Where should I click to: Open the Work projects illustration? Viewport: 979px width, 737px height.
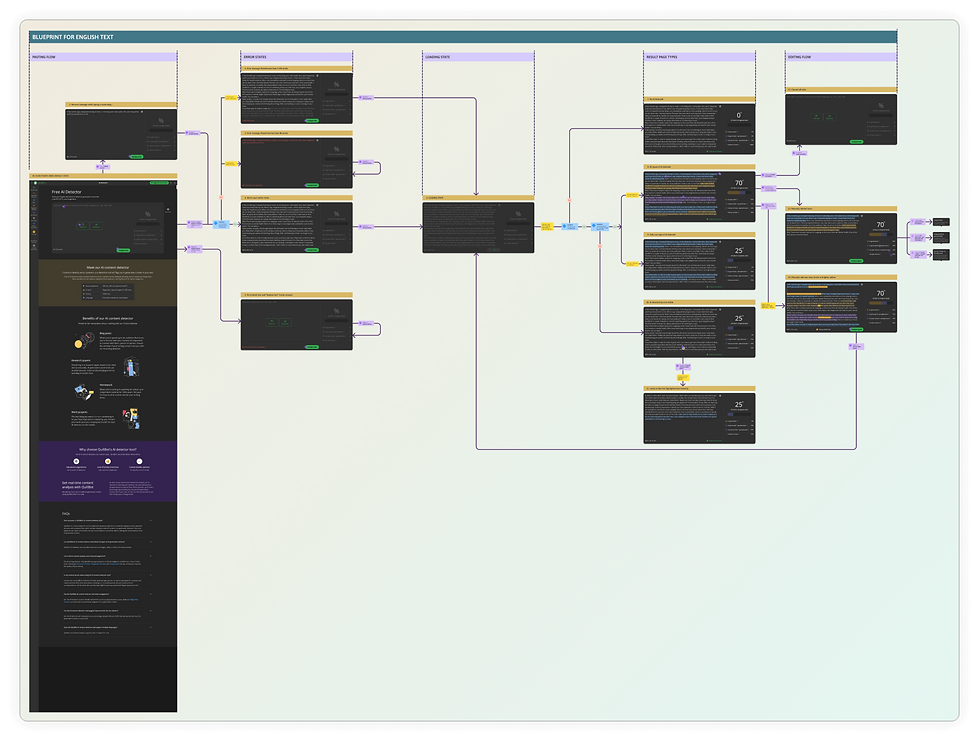pyautogui.click(x=130, y=418)
